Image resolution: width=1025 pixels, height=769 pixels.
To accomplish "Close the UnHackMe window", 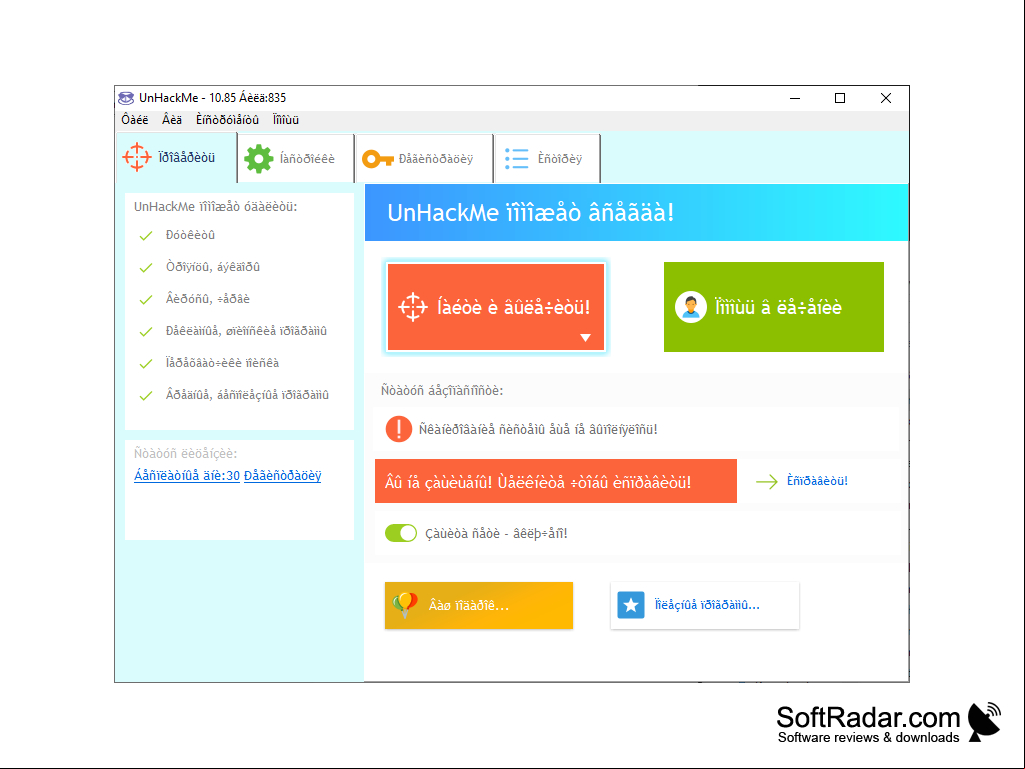I will tap(886, 98).
